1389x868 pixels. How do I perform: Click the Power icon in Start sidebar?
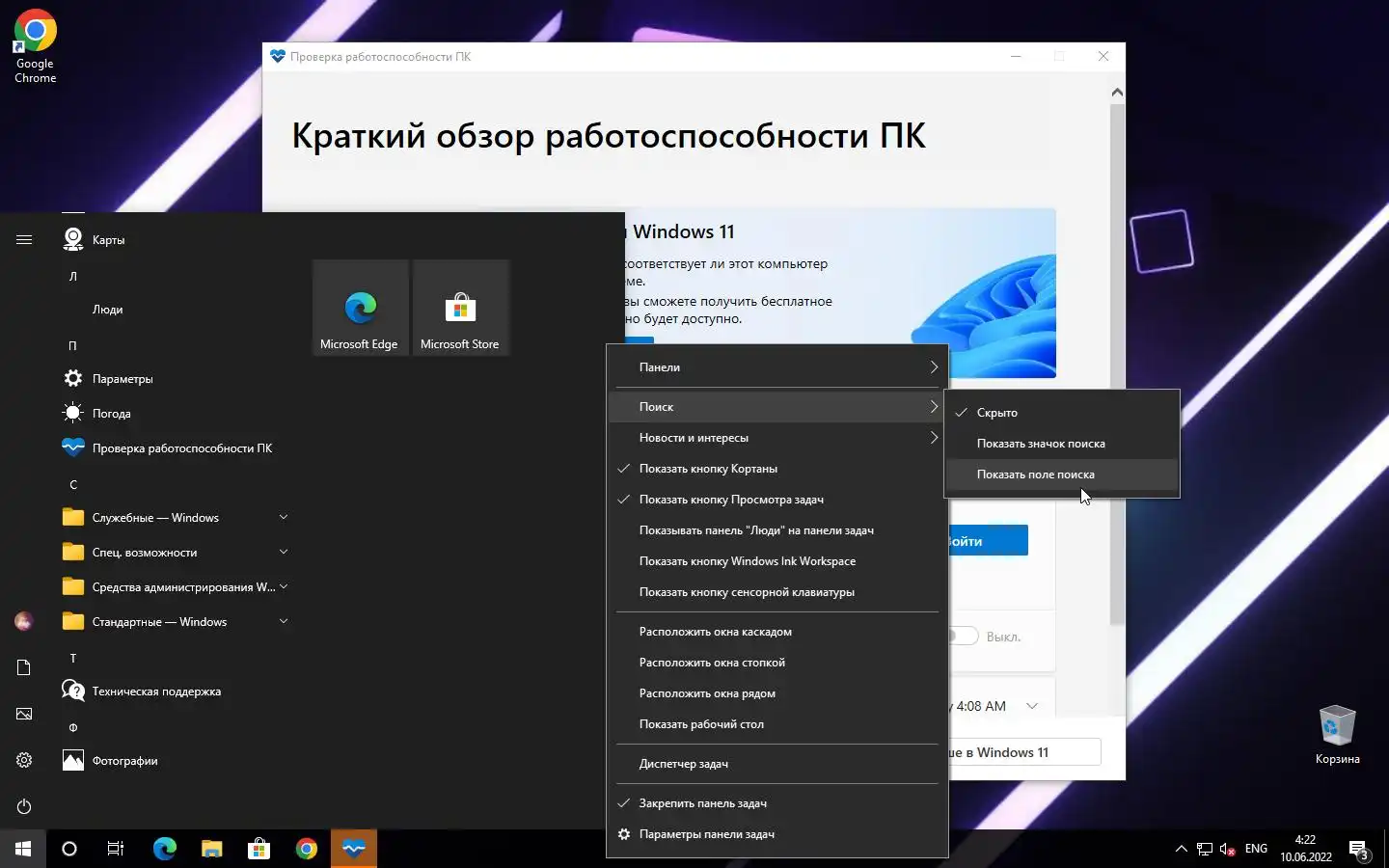click(24, 806)
